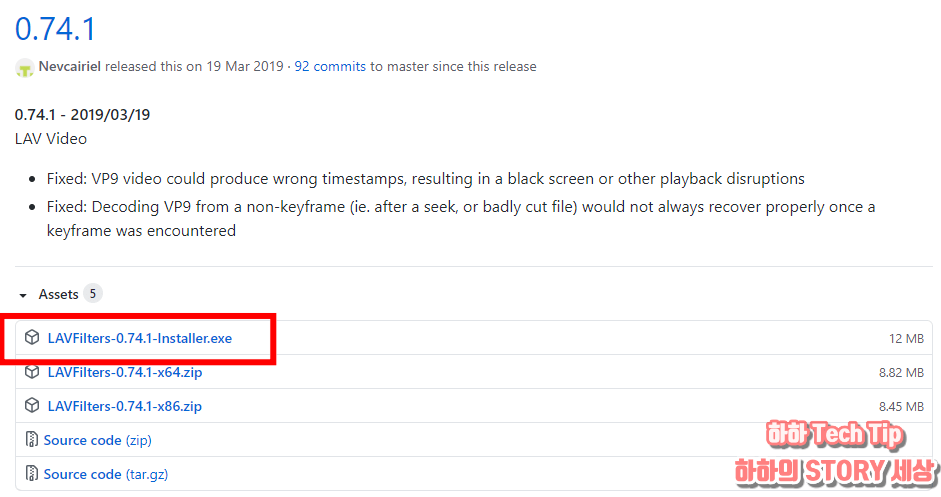Click the 'Assets' label
The height and width of the screenshot is (497, 941).
pos(58,294)
